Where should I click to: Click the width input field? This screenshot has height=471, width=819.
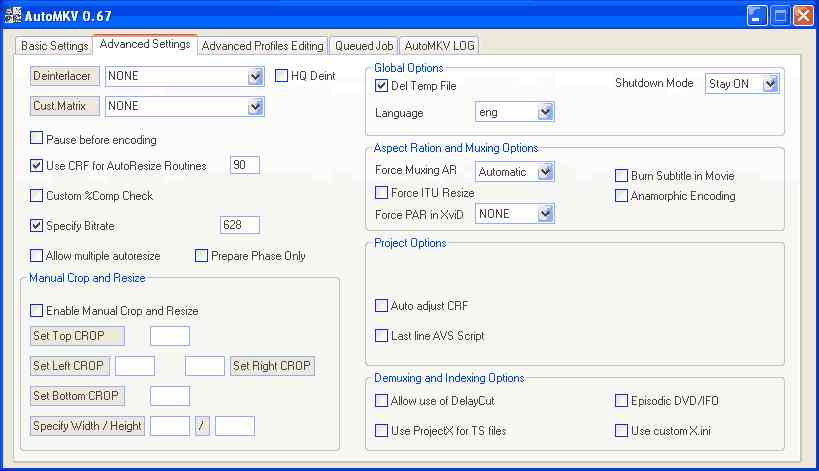pyautogui.click(x=170, y=426)
